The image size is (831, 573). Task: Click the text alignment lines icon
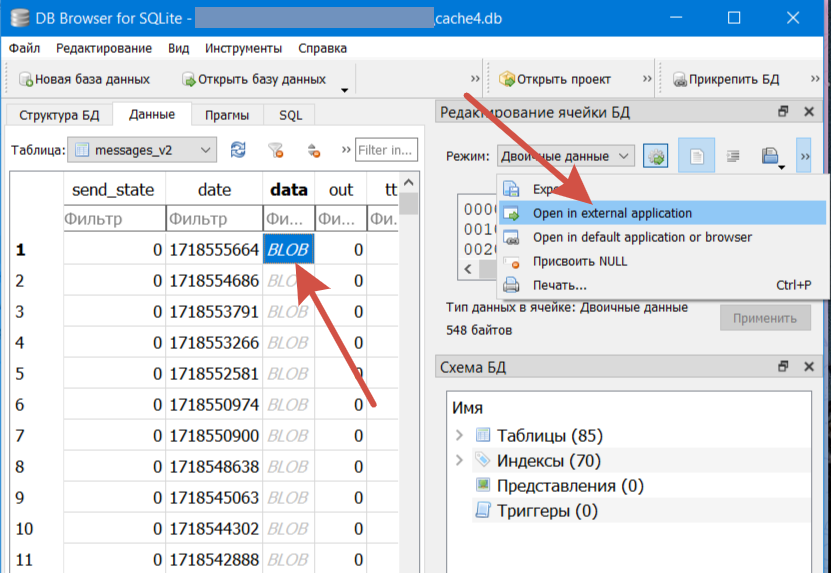[733, 156]
